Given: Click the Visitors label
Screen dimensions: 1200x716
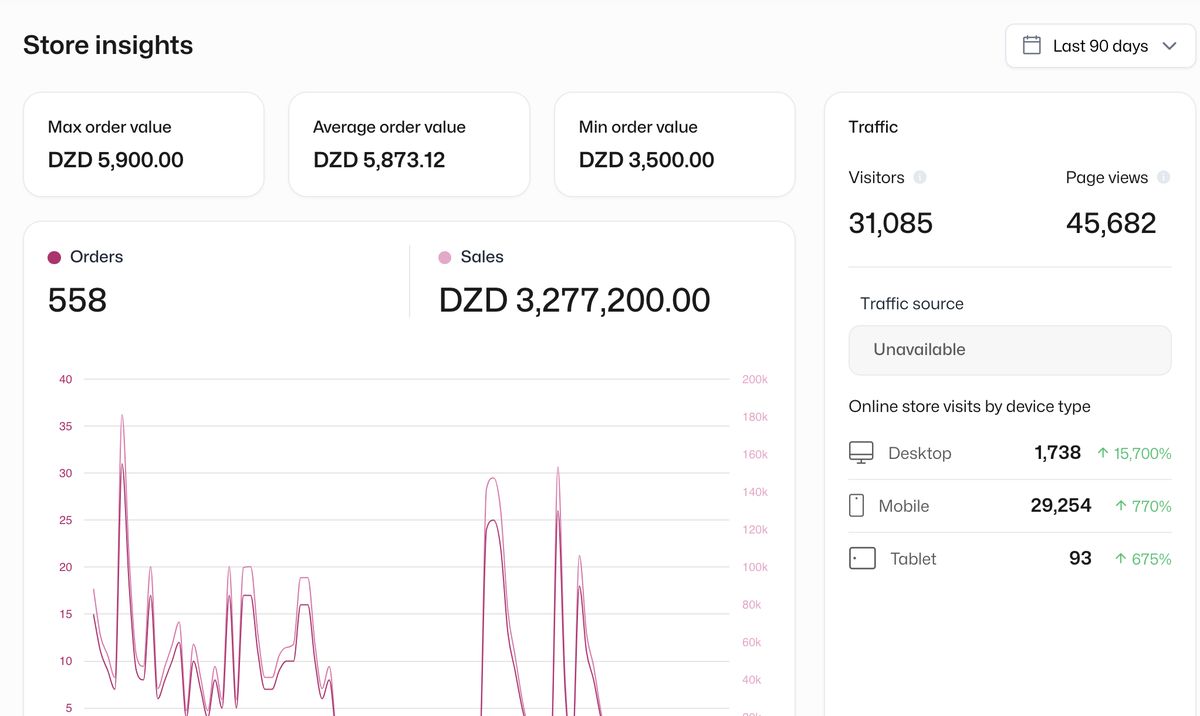Looking at the screenshot, I should click(876, 177).
